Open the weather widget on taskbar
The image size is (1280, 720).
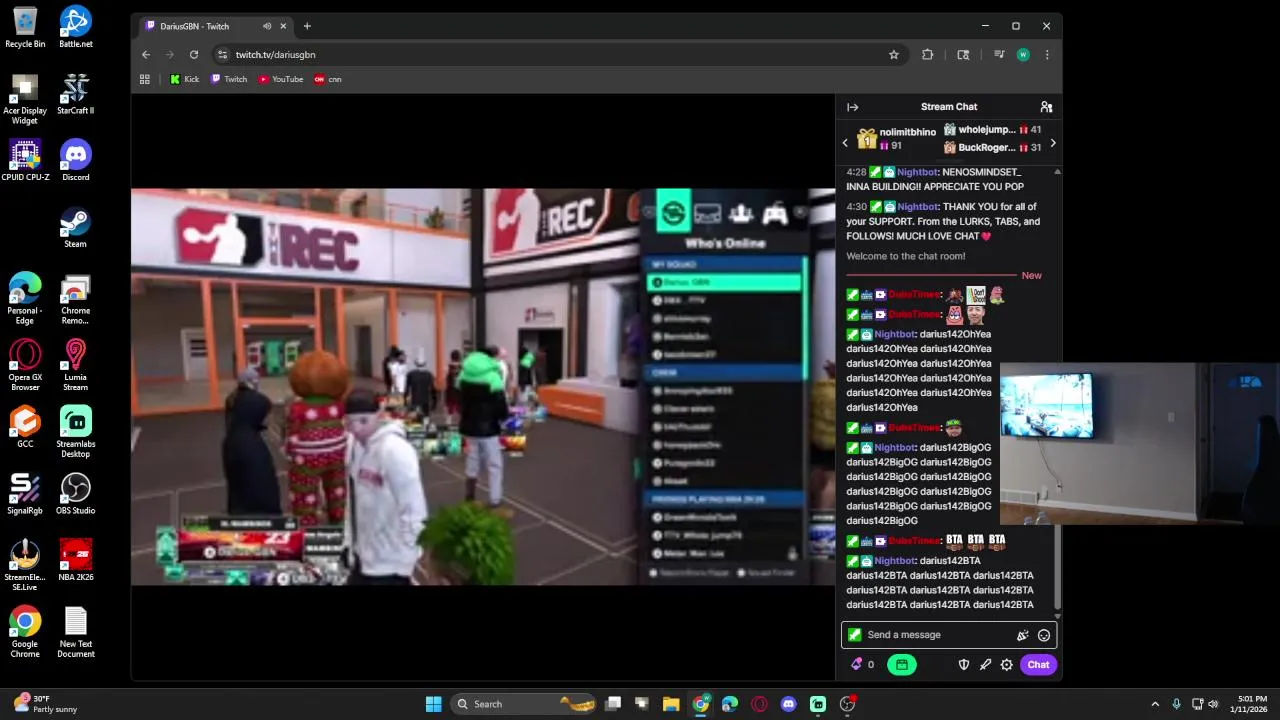tap(45, 704)
